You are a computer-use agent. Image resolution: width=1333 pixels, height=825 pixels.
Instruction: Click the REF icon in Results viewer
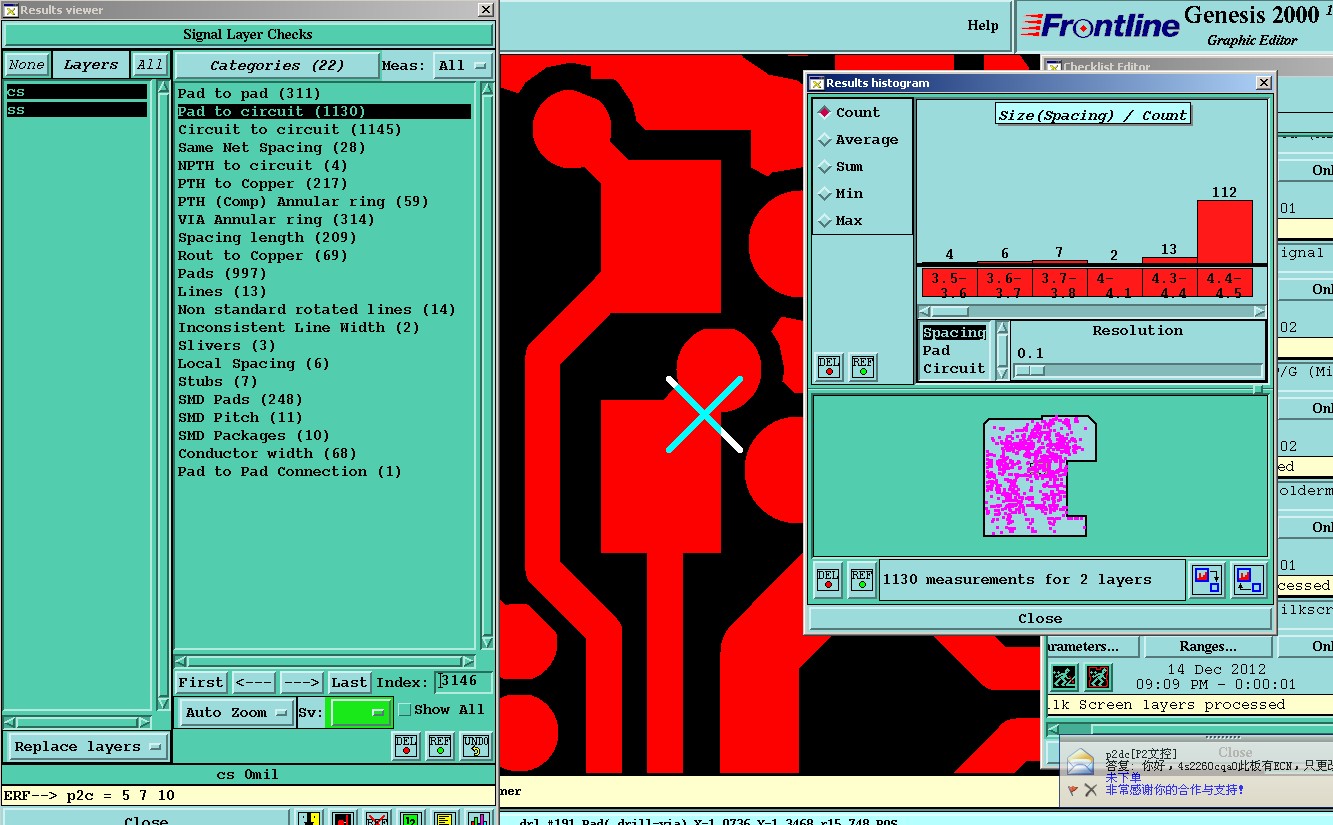coord(440,745)
